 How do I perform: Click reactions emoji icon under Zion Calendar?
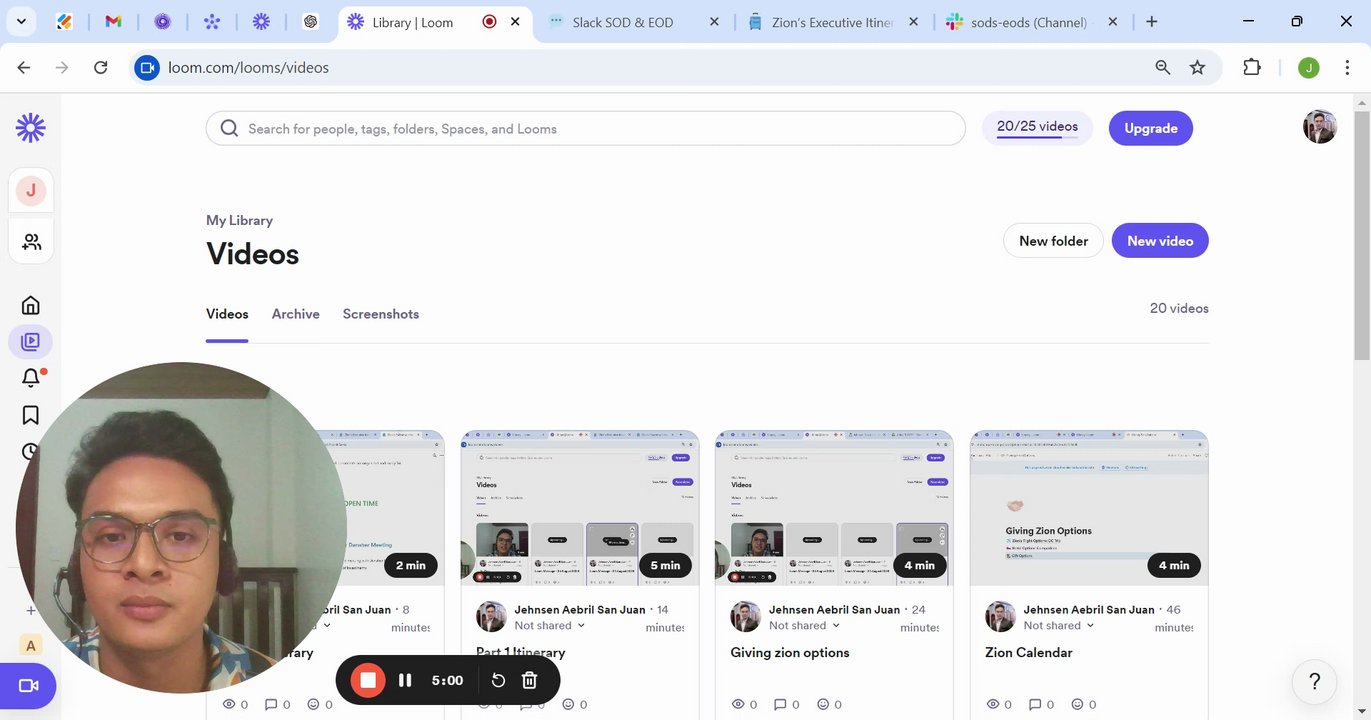point(1078,704)
